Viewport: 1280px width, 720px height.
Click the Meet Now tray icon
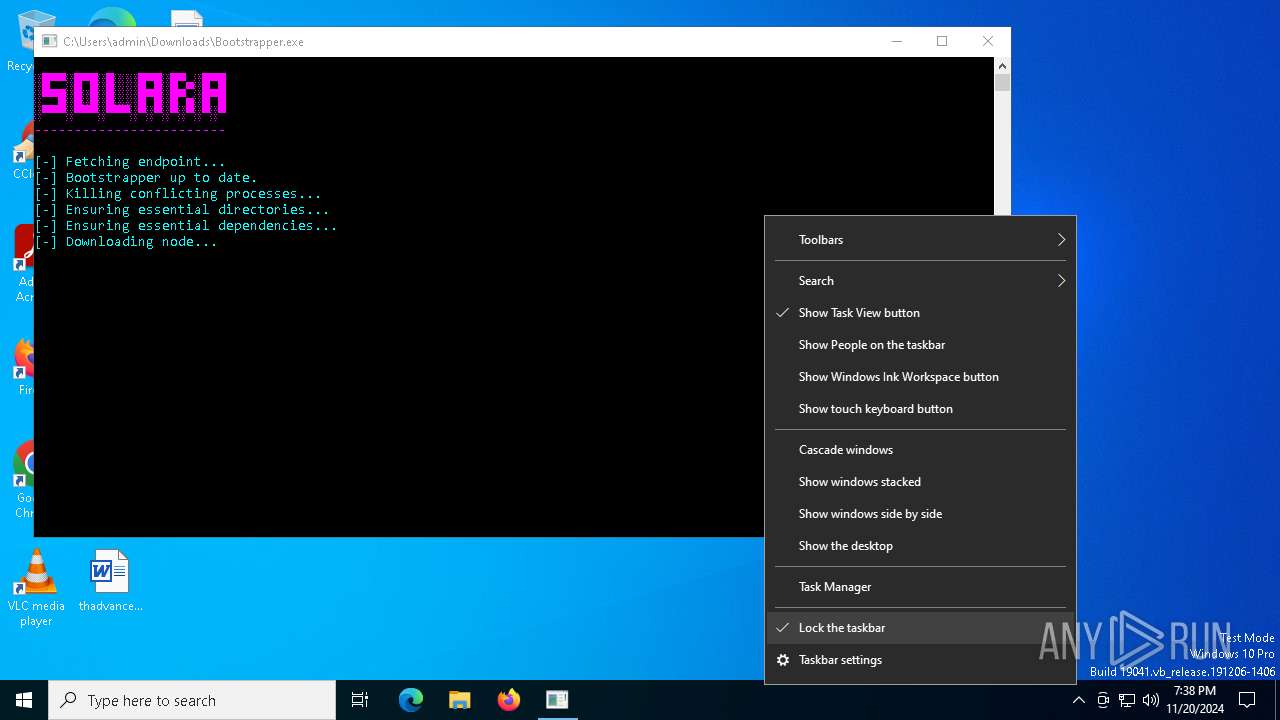pyautogui.click(x=1103, y=700)
